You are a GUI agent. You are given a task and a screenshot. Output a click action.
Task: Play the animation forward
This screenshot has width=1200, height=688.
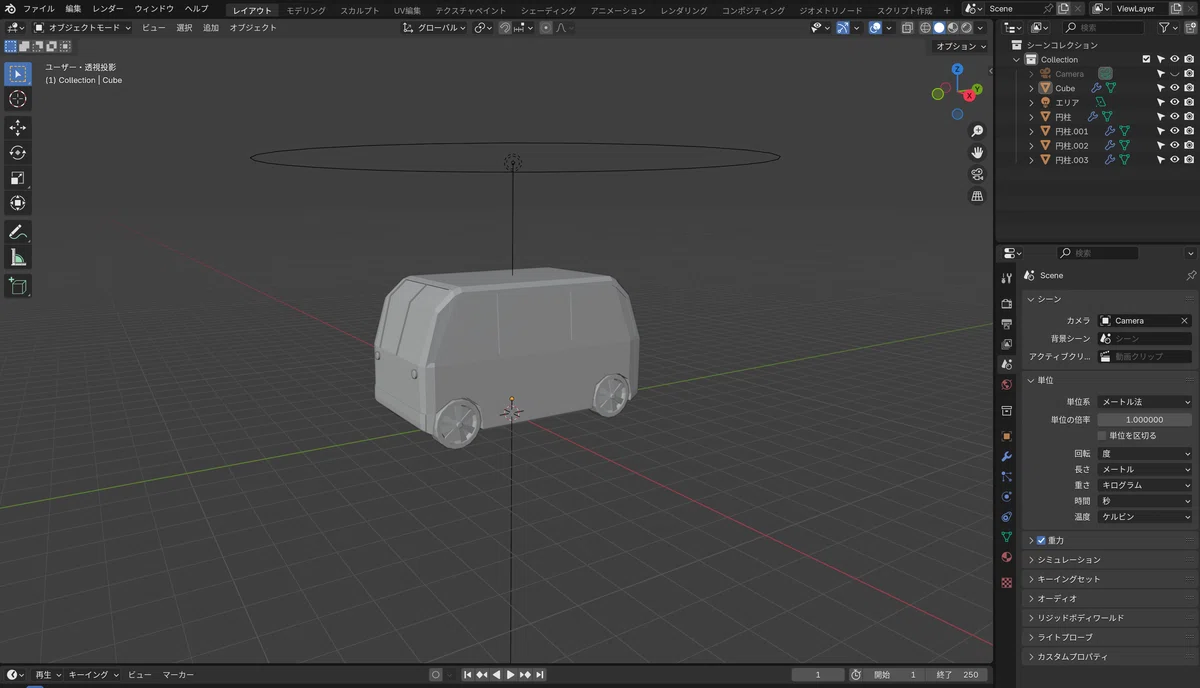[x=511, y=675]
